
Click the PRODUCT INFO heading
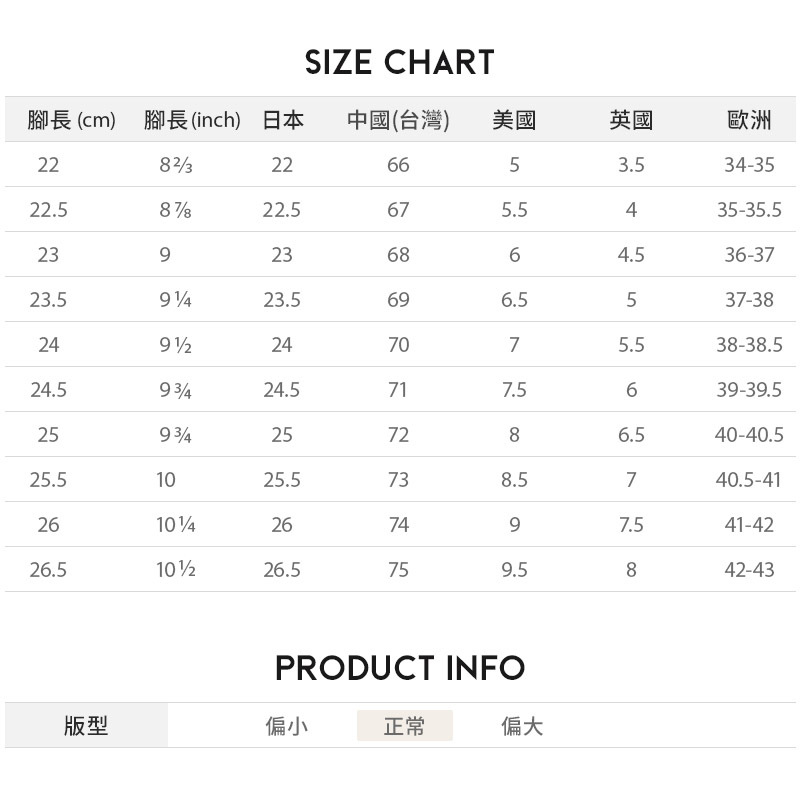[400, 668]
